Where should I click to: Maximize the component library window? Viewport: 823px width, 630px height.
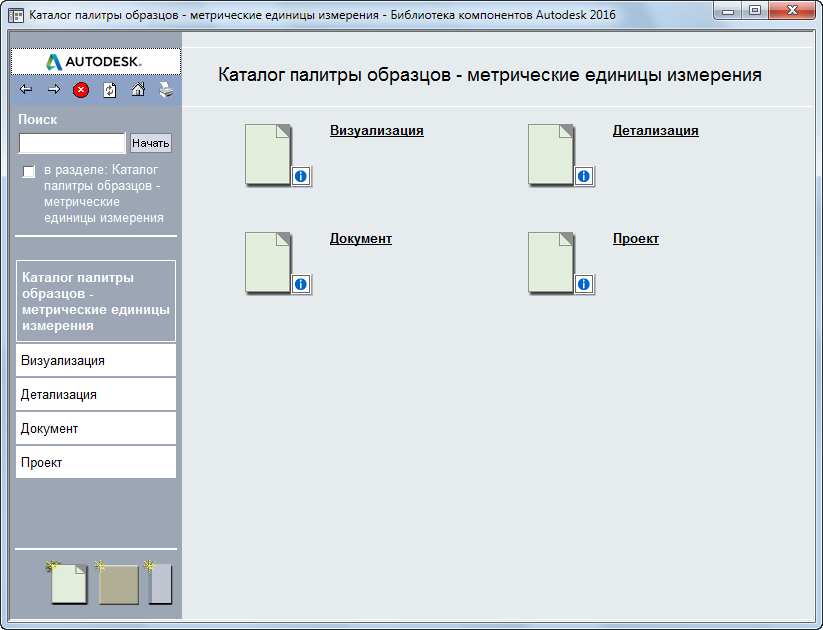(755, 10)
